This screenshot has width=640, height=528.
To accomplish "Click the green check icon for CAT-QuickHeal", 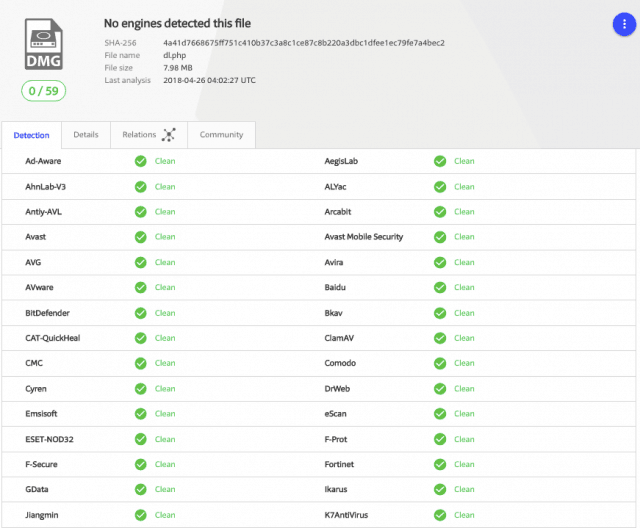I will [x=140, y=338].
